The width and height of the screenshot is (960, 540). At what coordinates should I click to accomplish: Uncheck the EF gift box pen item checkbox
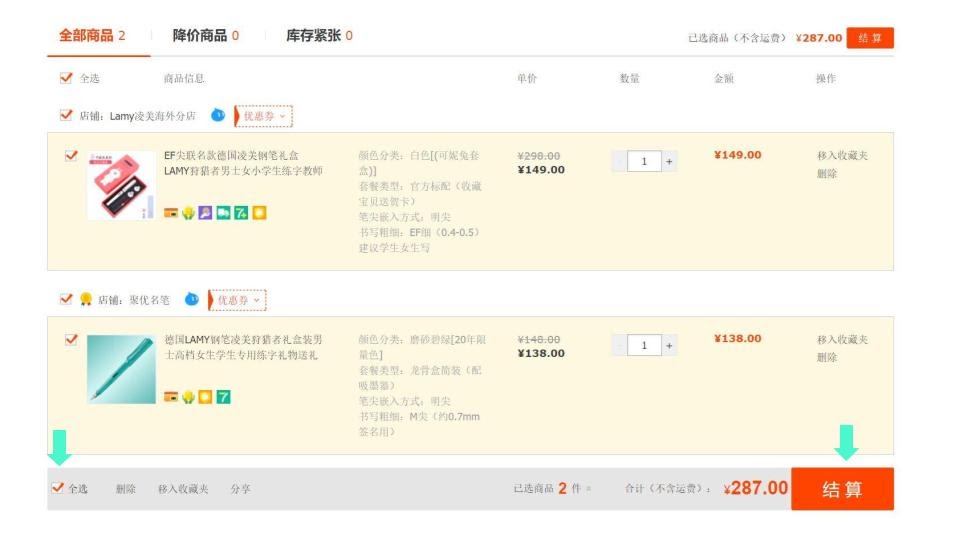pos(71,156)
